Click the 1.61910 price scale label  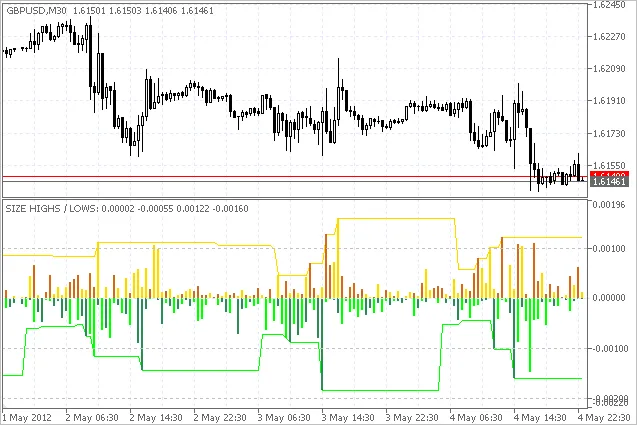pos(609,101)
